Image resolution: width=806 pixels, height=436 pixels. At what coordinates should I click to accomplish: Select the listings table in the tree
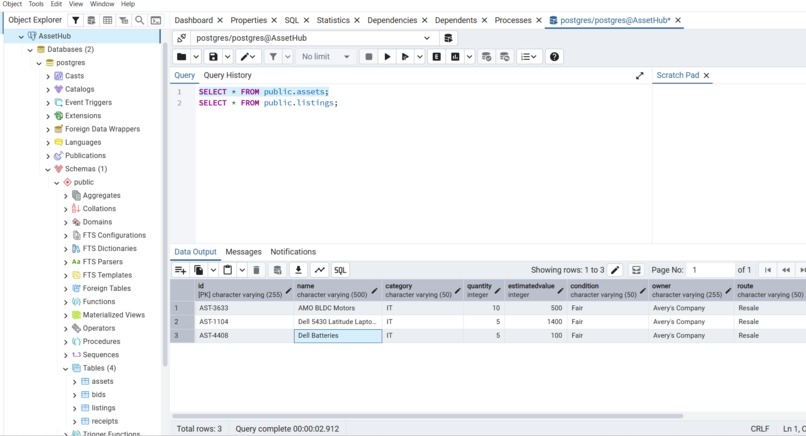(x=103, y=408)
